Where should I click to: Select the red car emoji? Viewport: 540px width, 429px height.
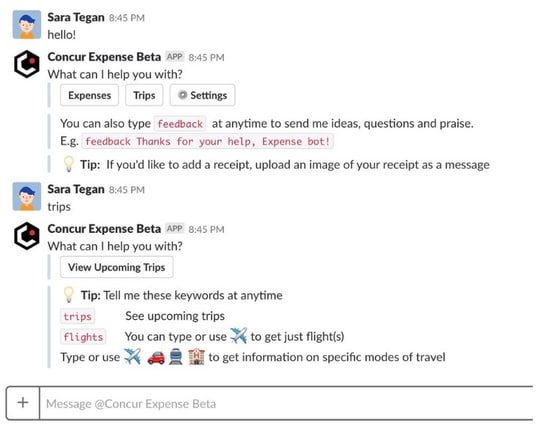click(x=156, y=357)
